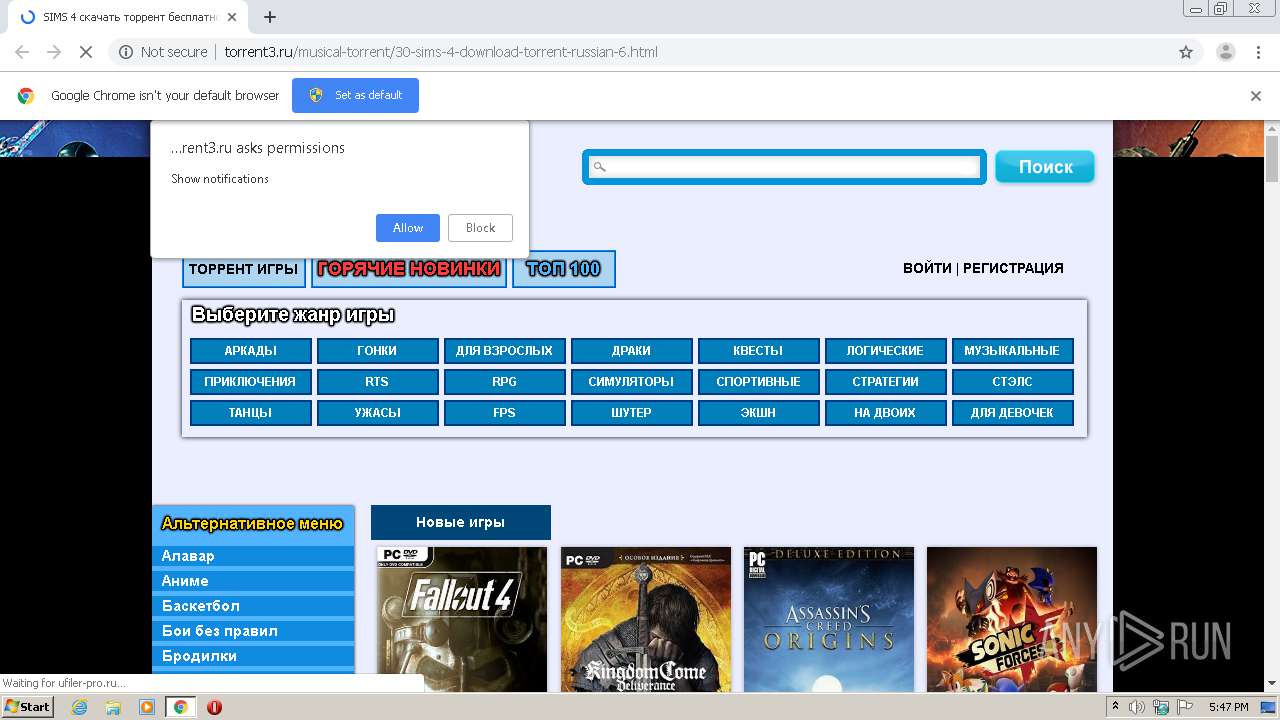This screenshot has height=720, width=1280.
Task: Click the ВОЙТИ login link
Action: click(927, 268)
